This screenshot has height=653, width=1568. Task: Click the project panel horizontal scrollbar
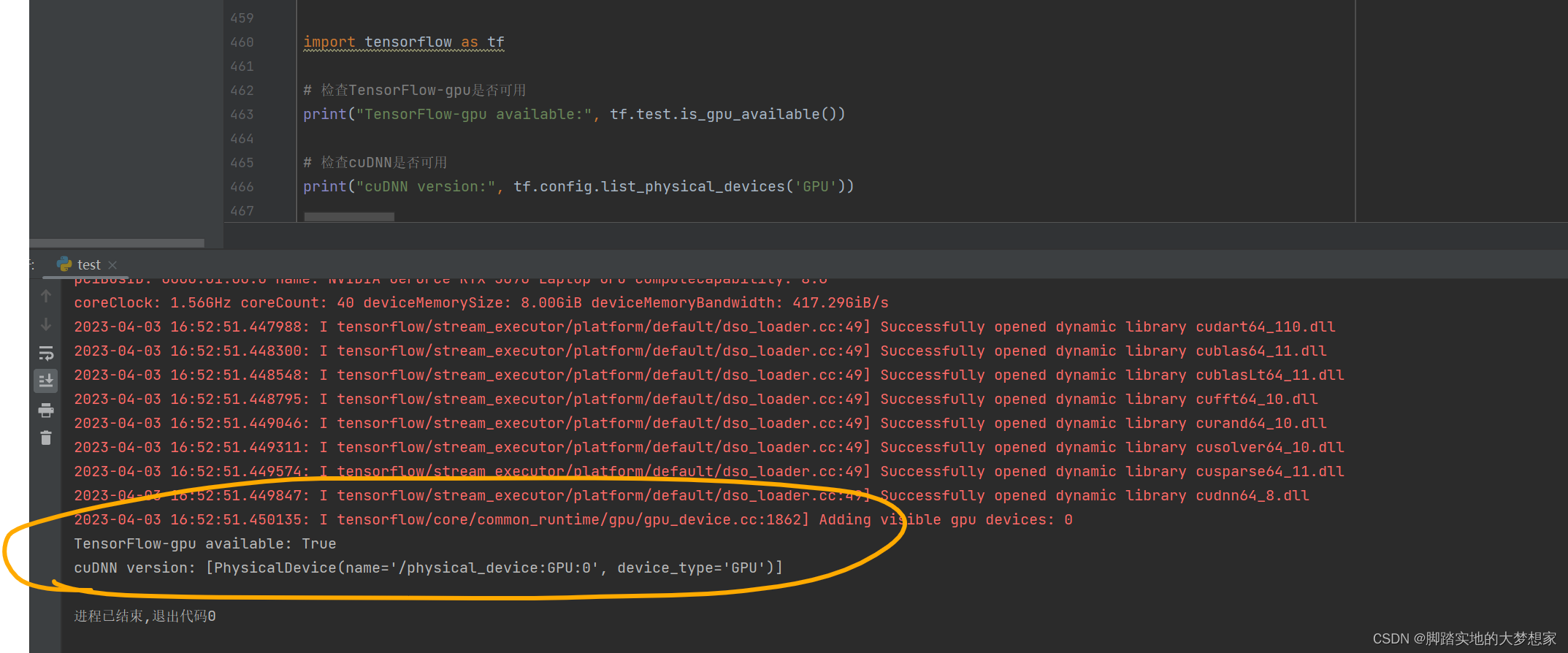tap(117, 243)
